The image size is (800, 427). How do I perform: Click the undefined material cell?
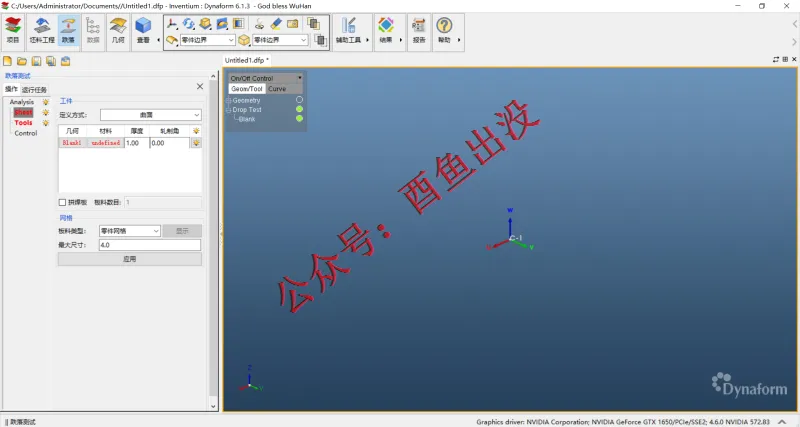tap(106, 143)
